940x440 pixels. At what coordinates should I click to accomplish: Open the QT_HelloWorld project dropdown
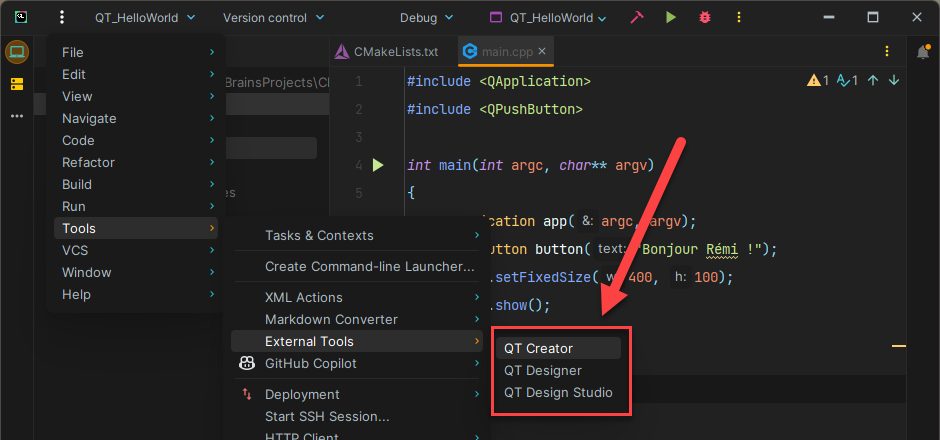pyautogui.click(x=144, y=18)
